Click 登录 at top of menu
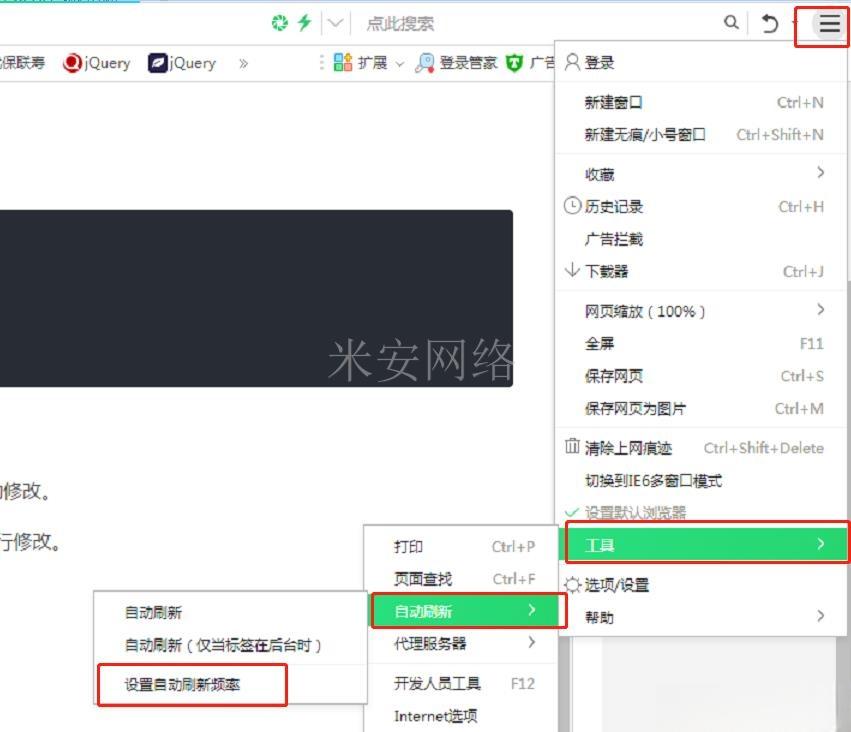851x732 pixels. tap(599, 62)
